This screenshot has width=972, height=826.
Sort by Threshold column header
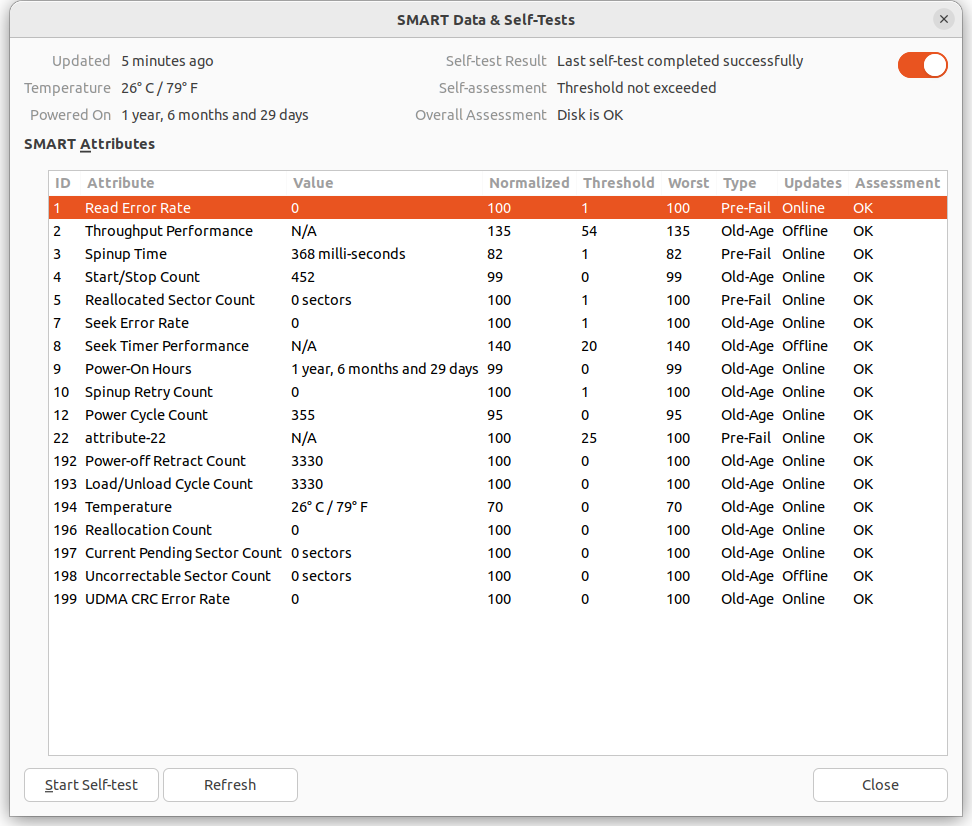click(x=618, y=183)
